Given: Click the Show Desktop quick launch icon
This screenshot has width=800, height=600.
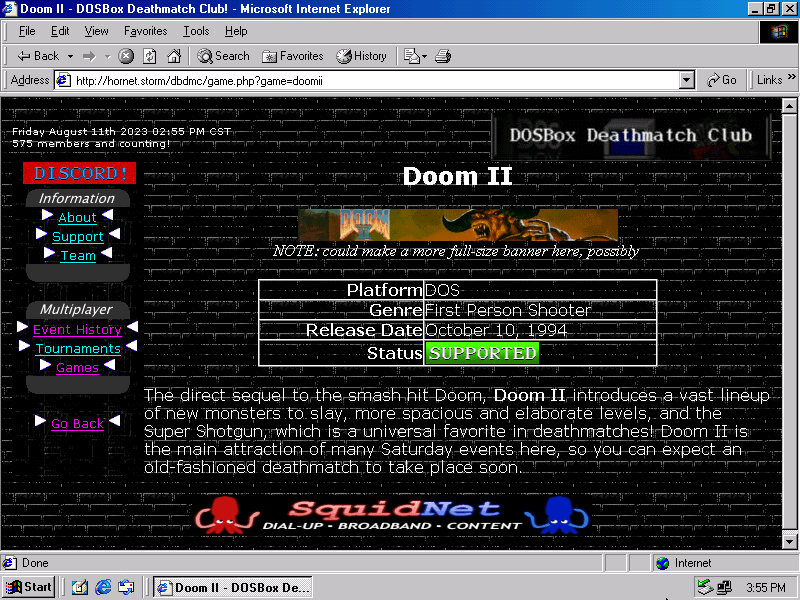Looking at the screenshot, I should 79,587.
